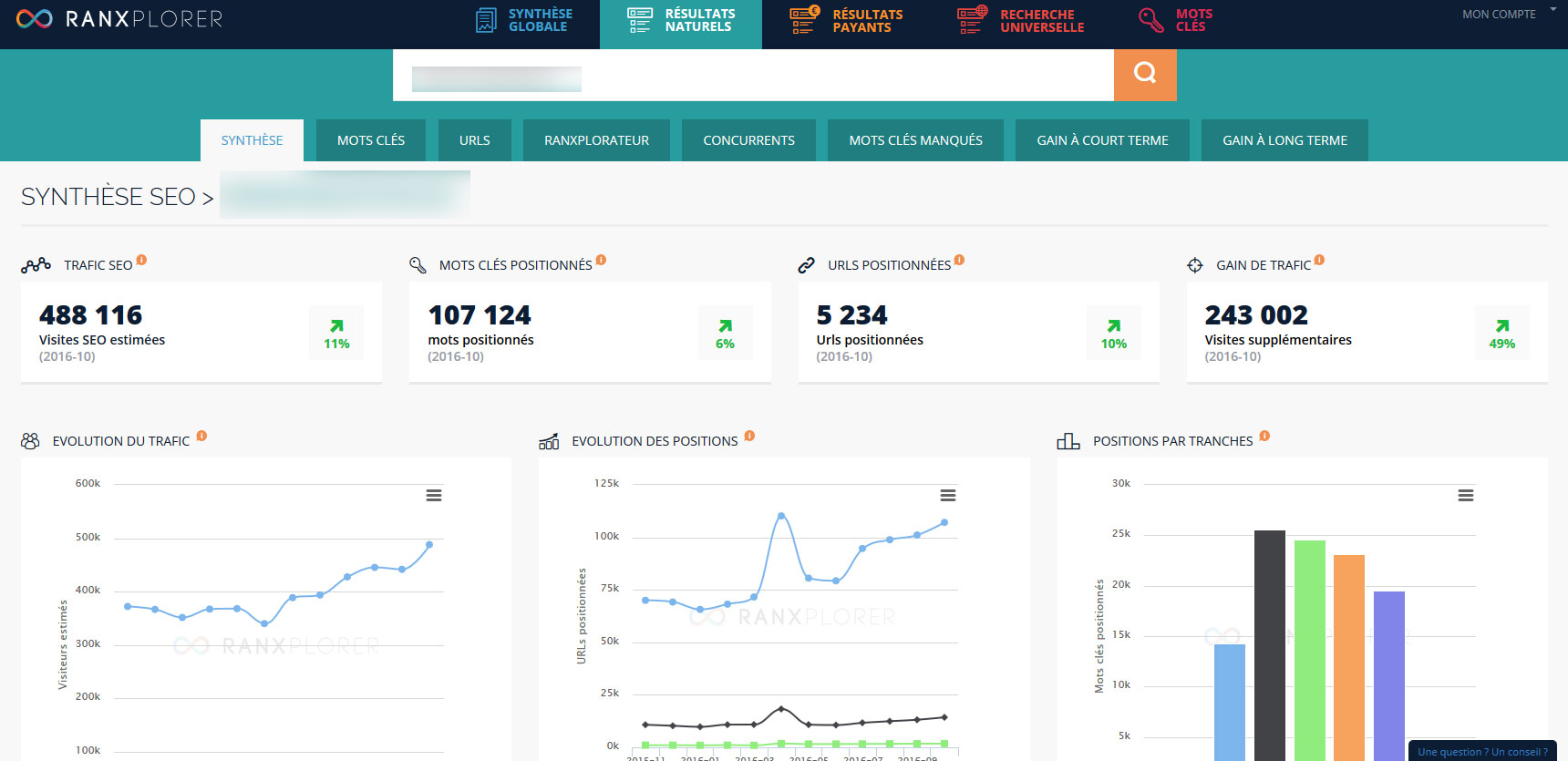Click the orange search magnifier button

pyautogui.click(x=1145, y=75)
